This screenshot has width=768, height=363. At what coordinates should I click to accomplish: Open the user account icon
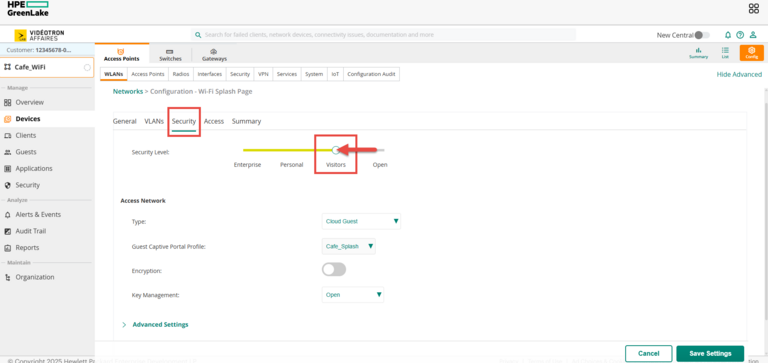[753, 35]
